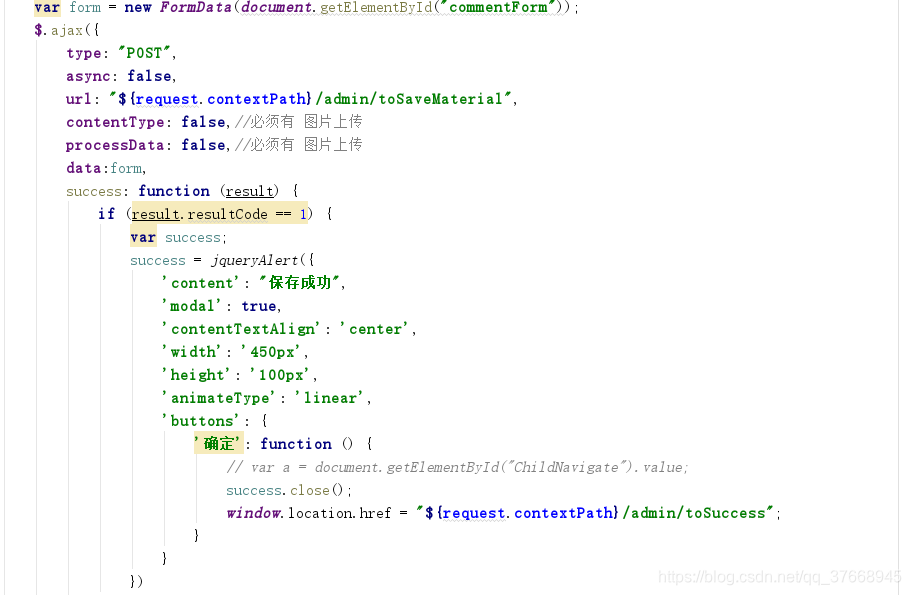This screenshot has height=595, width=911.
Task: Click the highlighted var keyword before success
Action: pyautogui.click(x=143, y=238)
